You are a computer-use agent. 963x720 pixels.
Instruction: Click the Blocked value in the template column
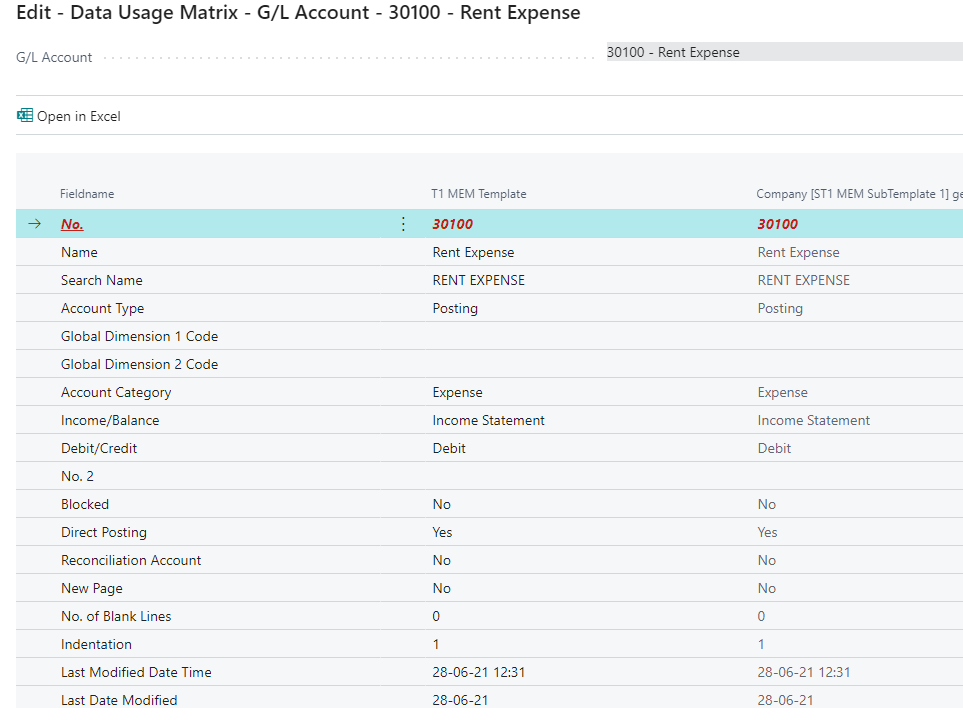[x=441, y=504]
